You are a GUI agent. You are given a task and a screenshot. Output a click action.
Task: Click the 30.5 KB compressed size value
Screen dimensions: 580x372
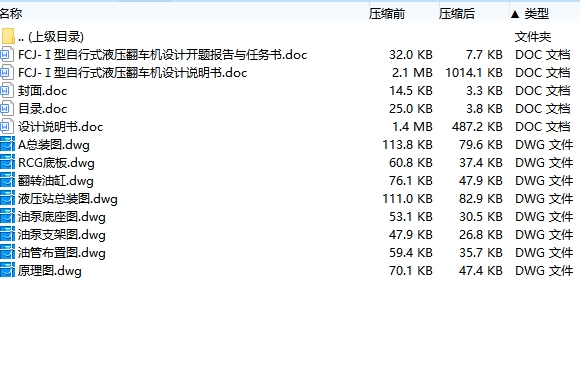[x=481, y=217]
